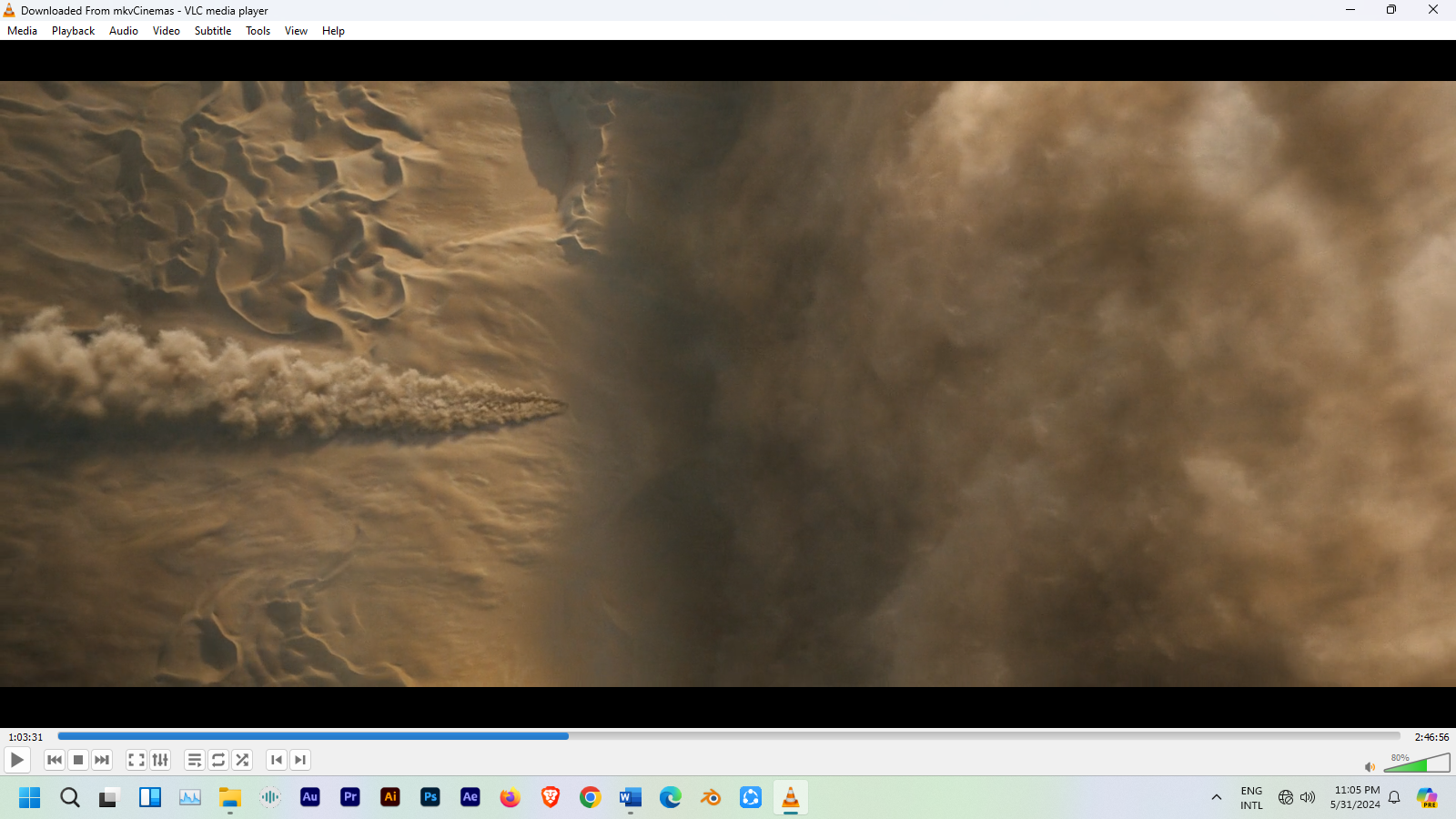1456x819 pixels.
Task: Jump to the previous media item
Action: coord(55,760)
